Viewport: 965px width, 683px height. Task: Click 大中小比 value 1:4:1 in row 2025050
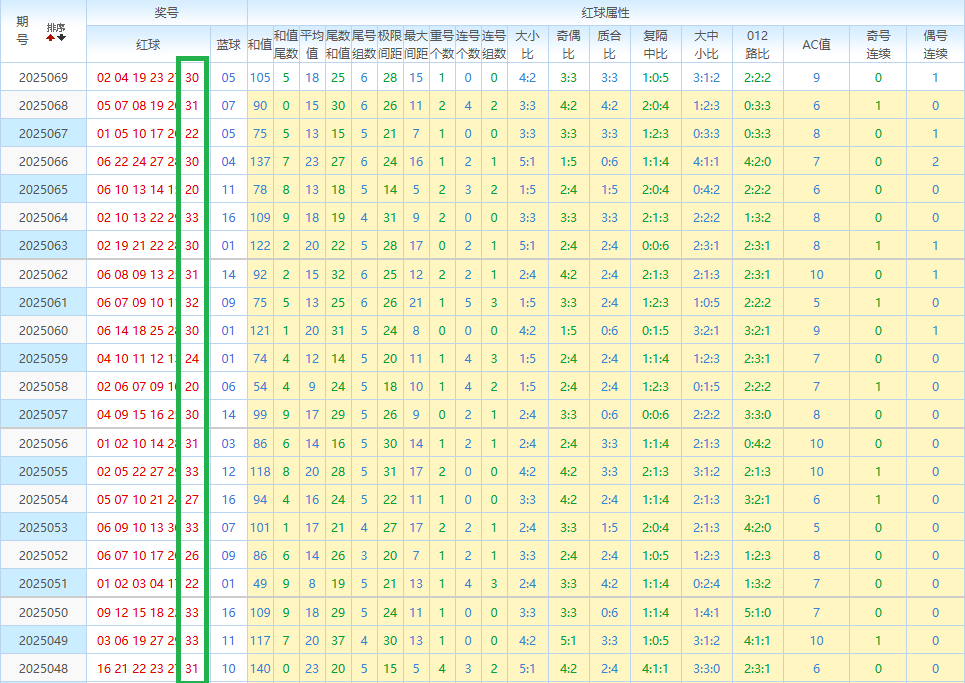tap(707, 612)
